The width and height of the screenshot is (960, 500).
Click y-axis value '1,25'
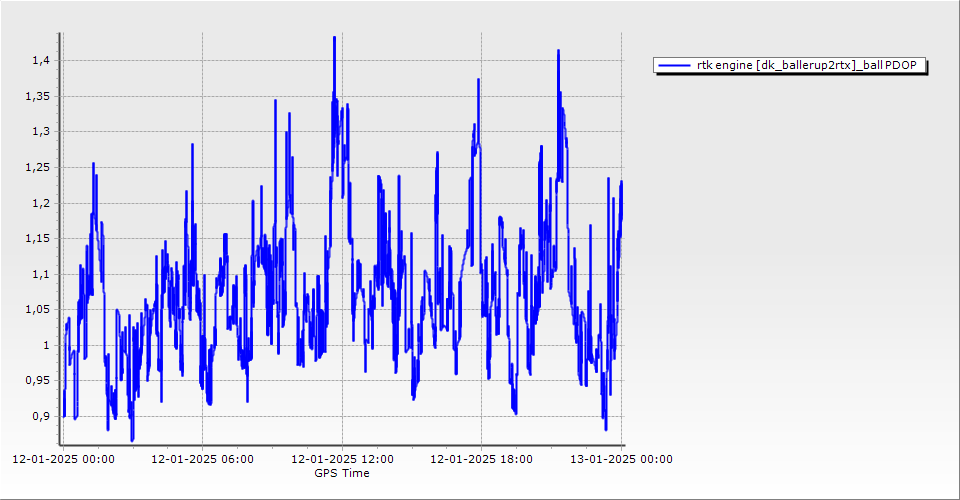(x=37, y=167)
